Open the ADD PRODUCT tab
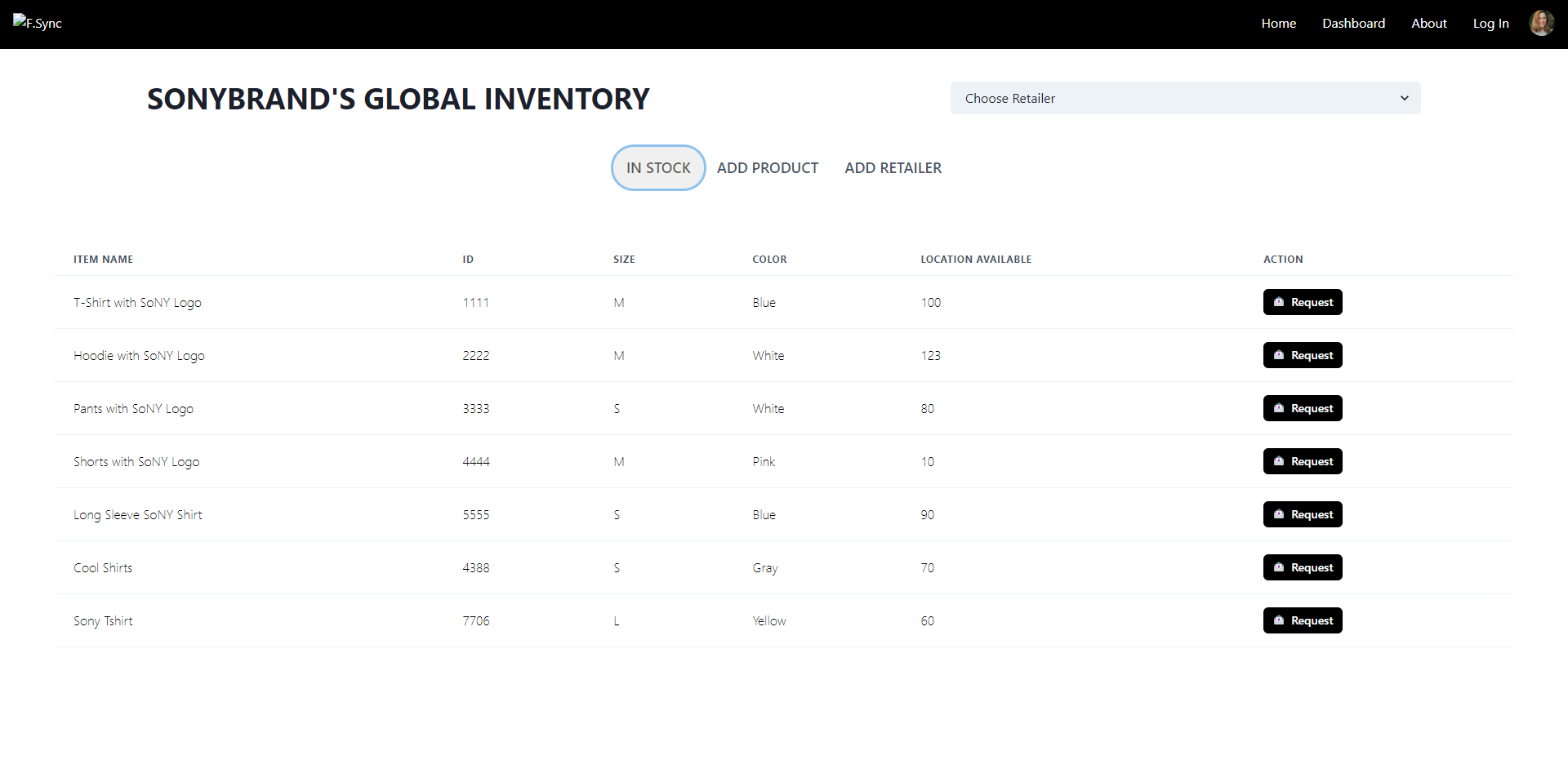Screen dimensions: 1568x760 tap(768, 167)
